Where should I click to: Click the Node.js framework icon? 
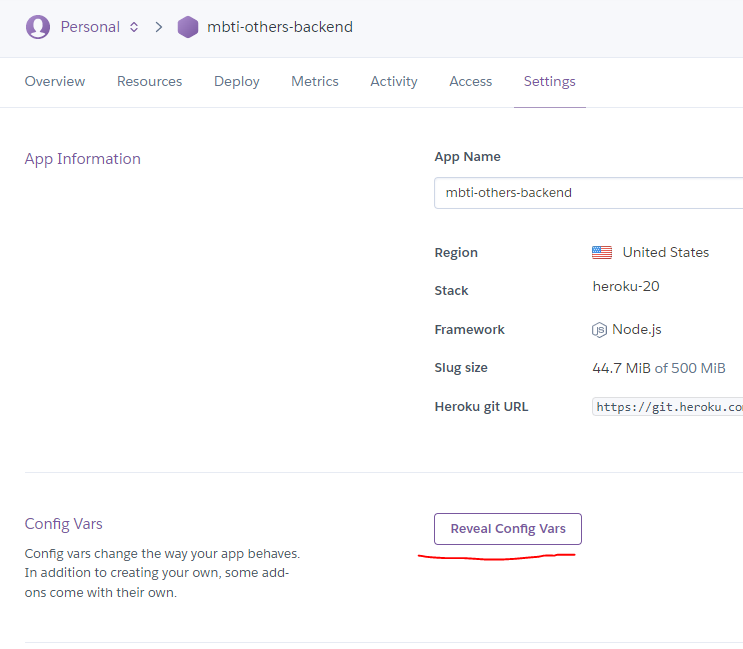click(599, 330)
